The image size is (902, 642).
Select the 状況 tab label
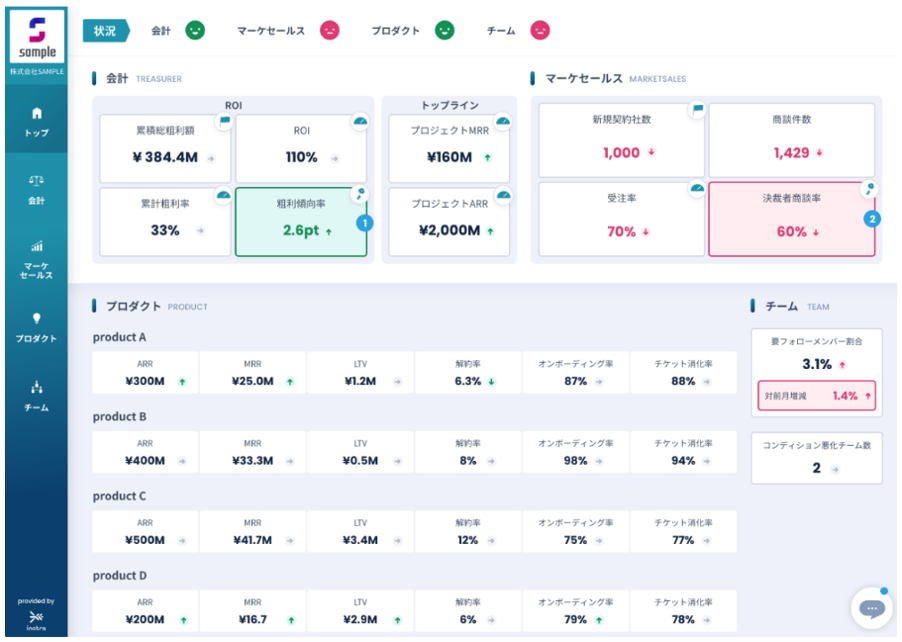click(x=106, y=30)
